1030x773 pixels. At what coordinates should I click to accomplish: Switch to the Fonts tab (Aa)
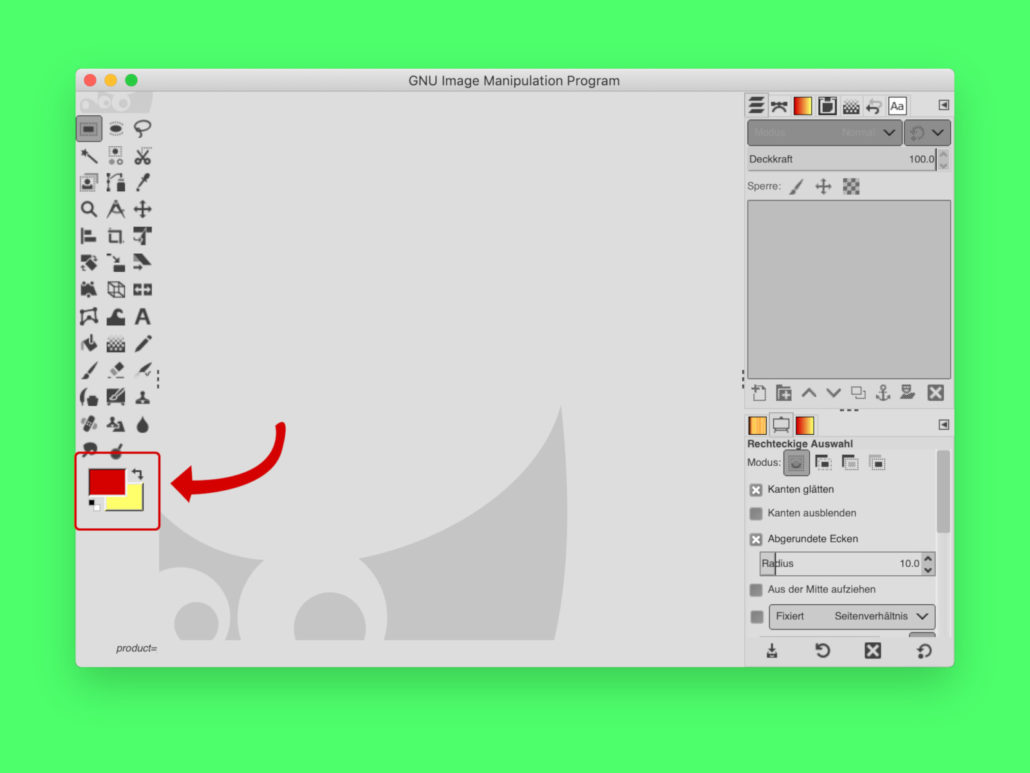pos(897,105)
